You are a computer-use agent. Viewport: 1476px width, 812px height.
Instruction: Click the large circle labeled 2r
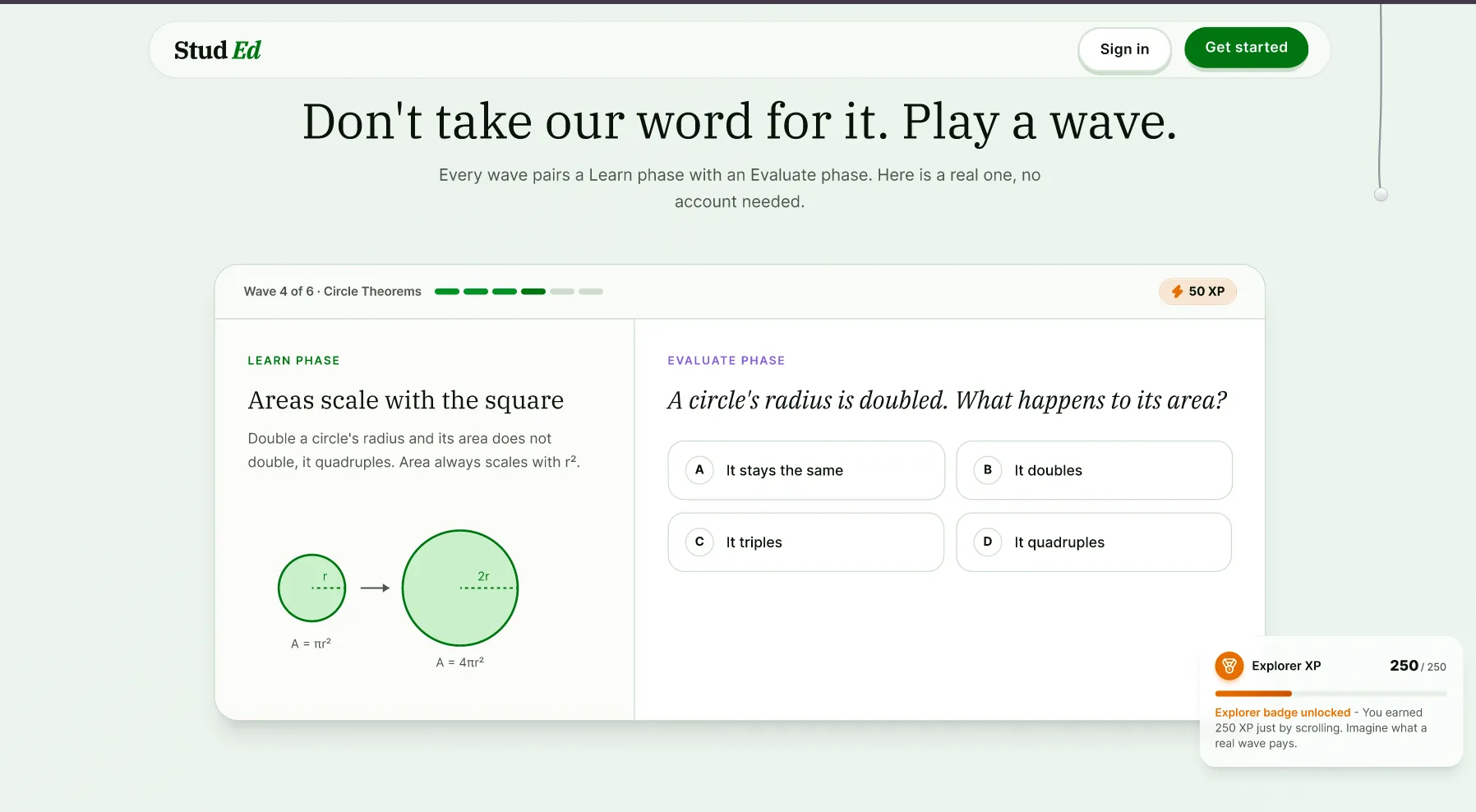coord(459,588)
